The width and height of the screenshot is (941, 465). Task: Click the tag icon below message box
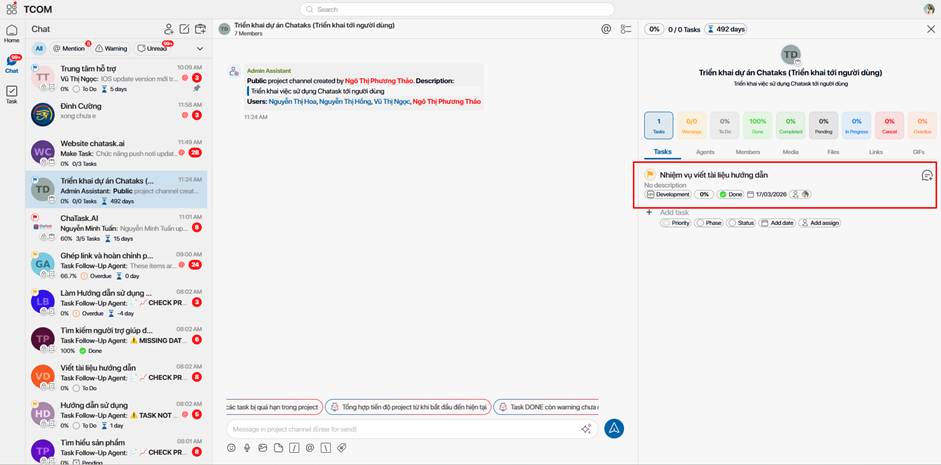pos(341,448)
